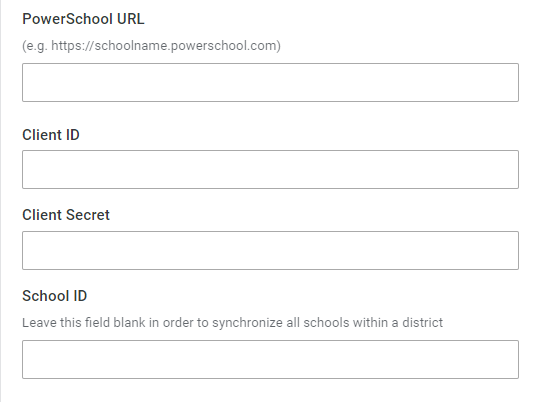Click the PowerSchool URL input field
The width and height of the screenshot is (559, 402).
pos(270,82)
